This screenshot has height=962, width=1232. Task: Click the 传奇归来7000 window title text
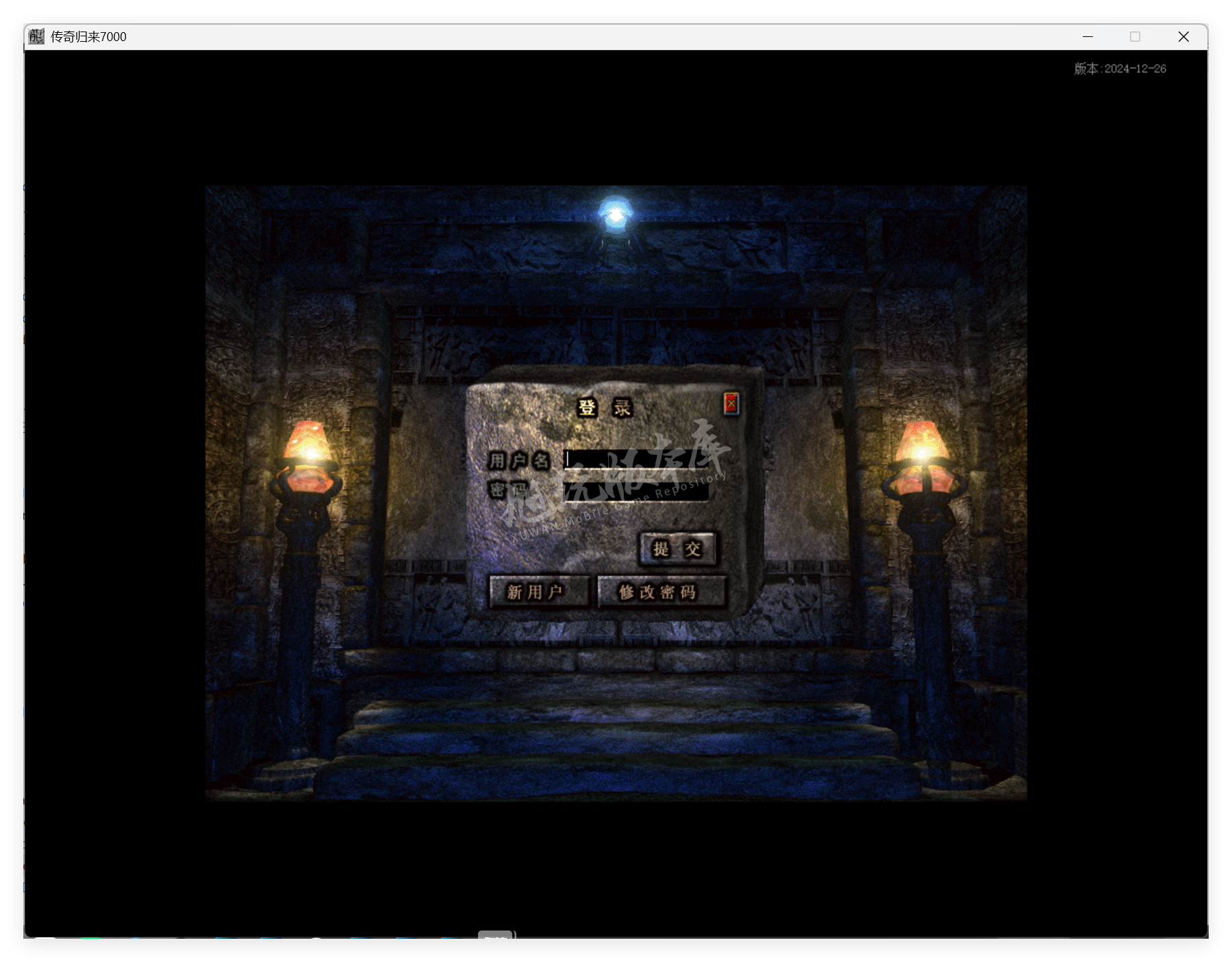pos(88,37)
